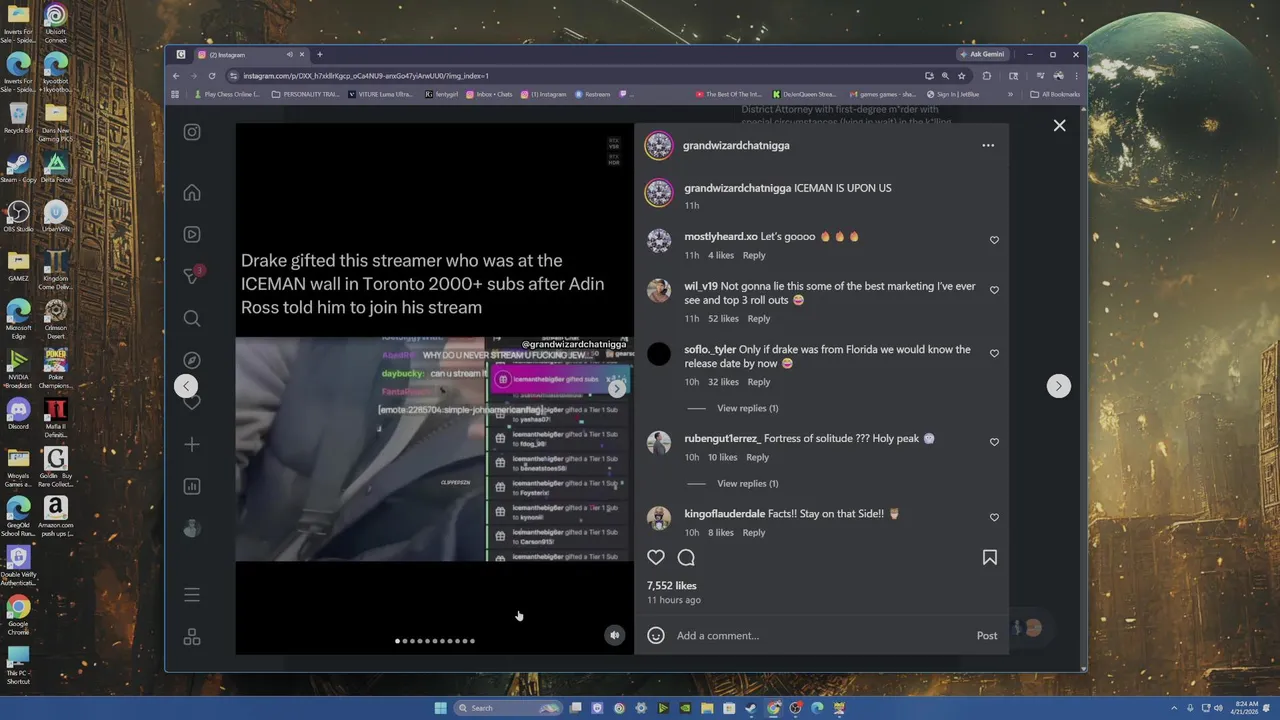Create new post with plus icon
The height and width of the screenshot is (720, 1280).
[192, 444]
